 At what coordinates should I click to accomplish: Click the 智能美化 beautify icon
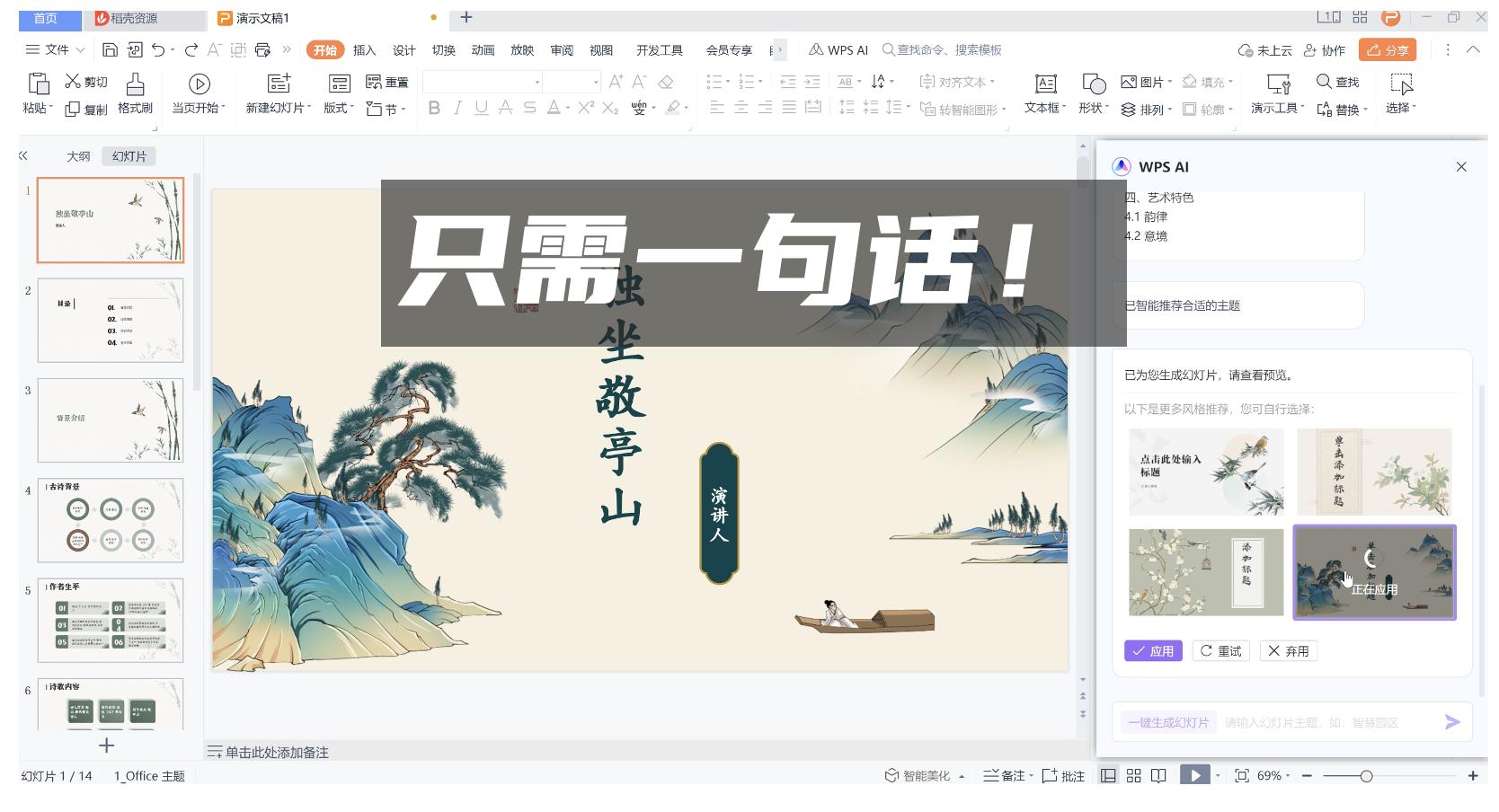point(923,774)
